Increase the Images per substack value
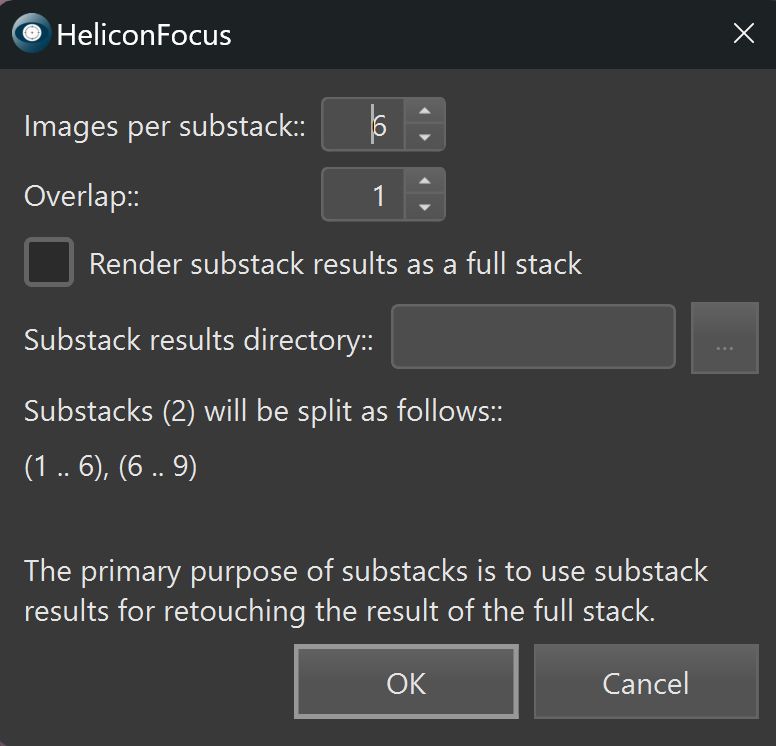The height and width of the screenshot is (746, 776). pos(425,112)
